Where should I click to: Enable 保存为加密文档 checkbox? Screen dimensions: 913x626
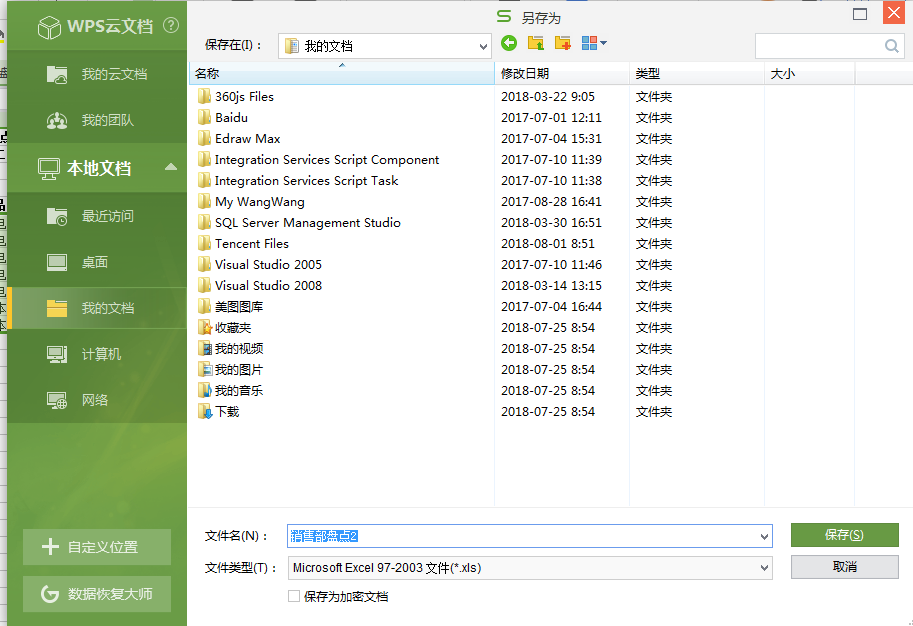click(x=294, y=596)
